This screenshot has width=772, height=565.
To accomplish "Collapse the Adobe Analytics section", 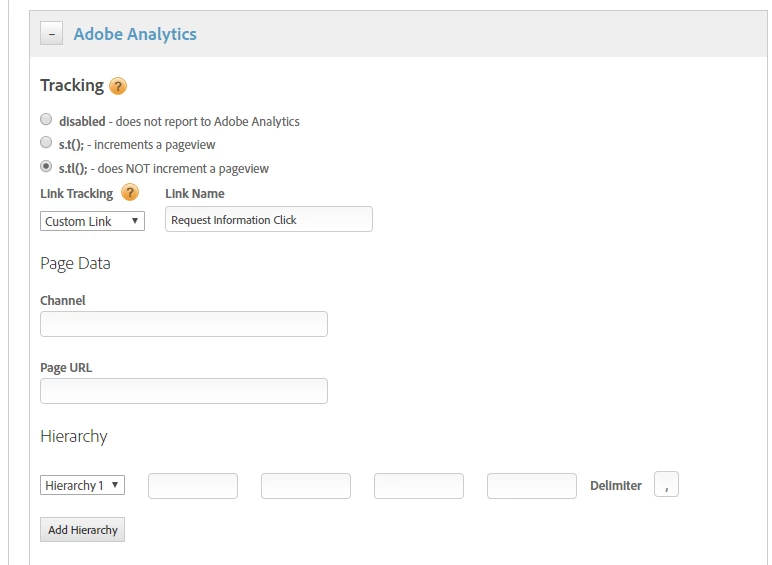I will click(51, 33).
